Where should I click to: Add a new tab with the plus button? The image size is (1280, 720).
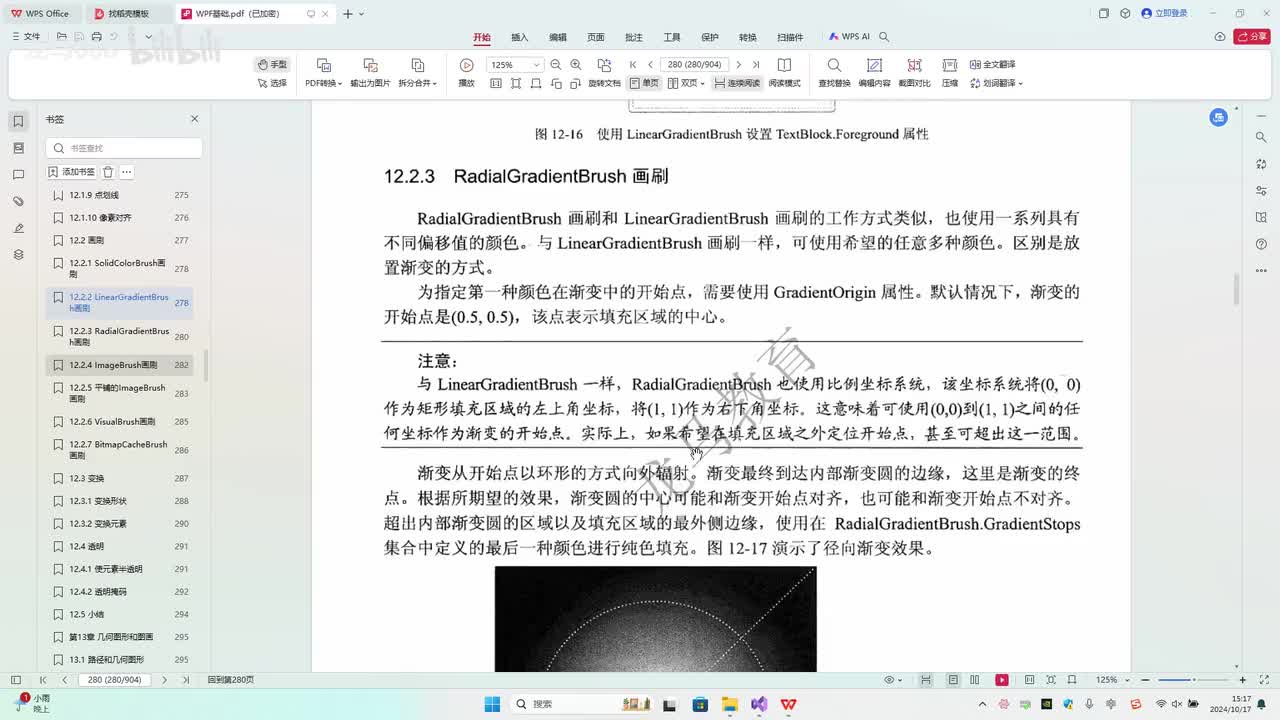tap(348, 13)
